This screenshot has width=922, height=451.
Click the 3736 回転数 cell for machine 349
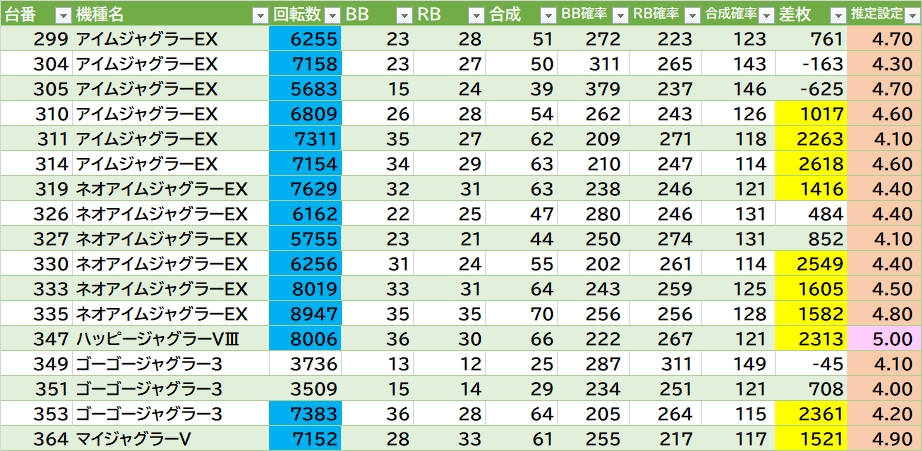(x=305, y=364)
